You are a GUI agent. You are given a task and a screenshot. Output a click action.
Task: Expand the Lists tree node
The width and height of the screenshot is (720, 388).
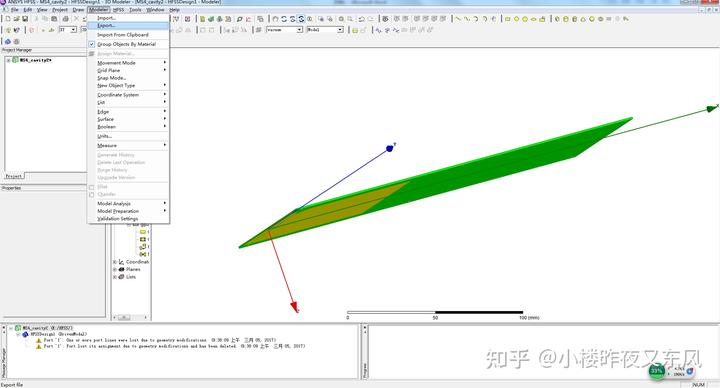(x=115, y=277)
